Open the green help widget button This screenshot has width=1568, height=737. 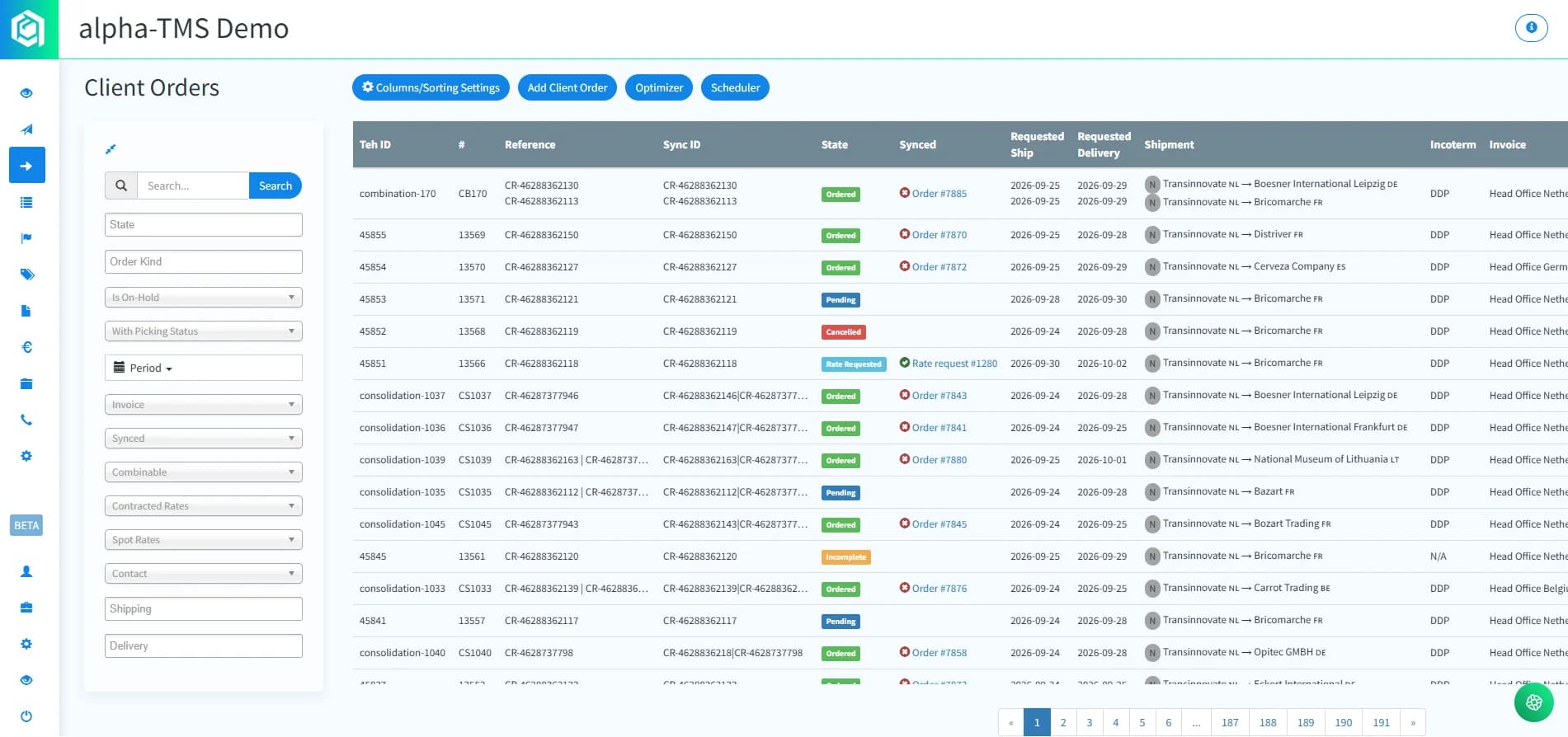tap(1533, 702)
